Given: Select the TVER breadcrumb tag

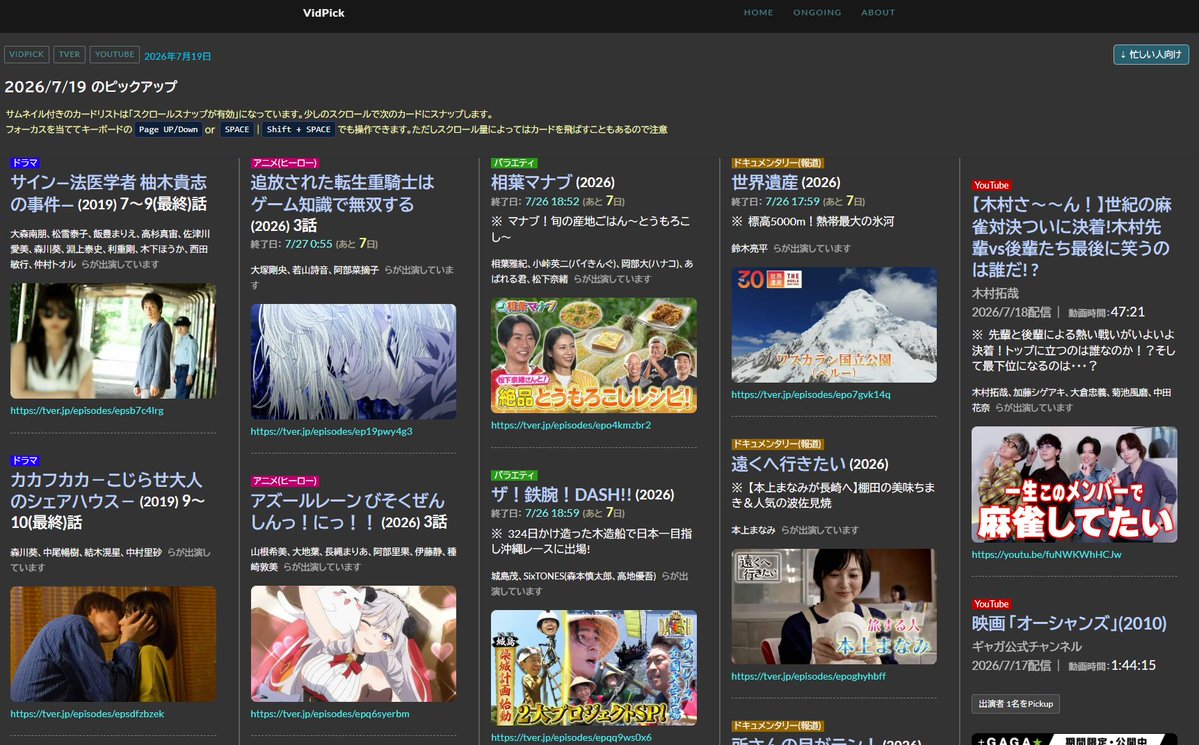Looking at the screenshot, I should tap(70, 54).
